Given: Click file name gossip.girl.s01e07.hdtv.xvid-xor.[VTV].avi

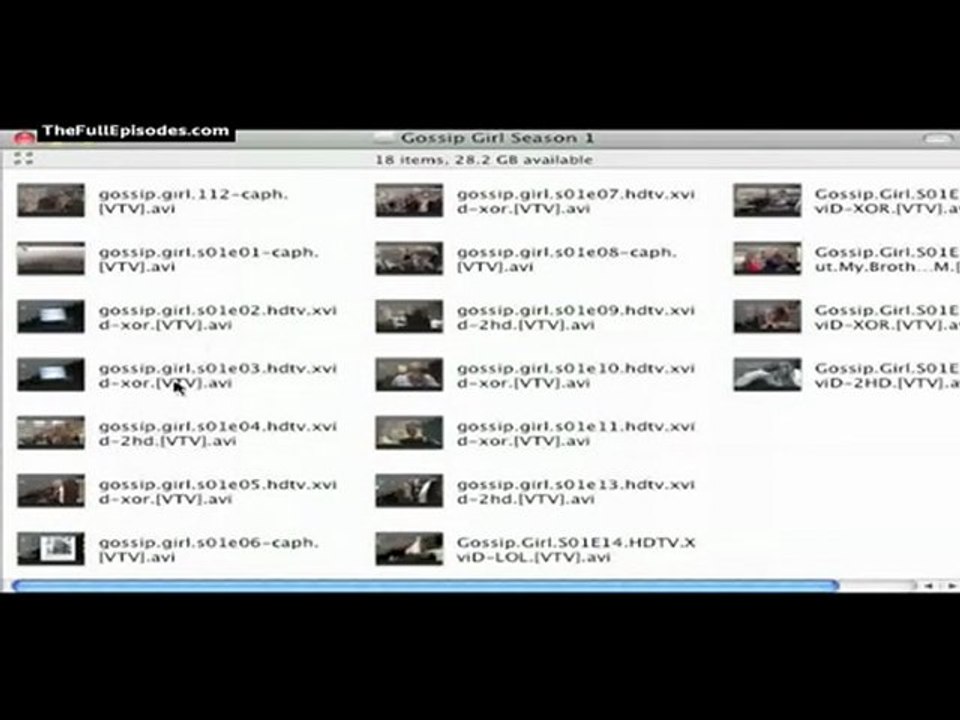Looking at the screenshot, I should (x=576, y=201).
